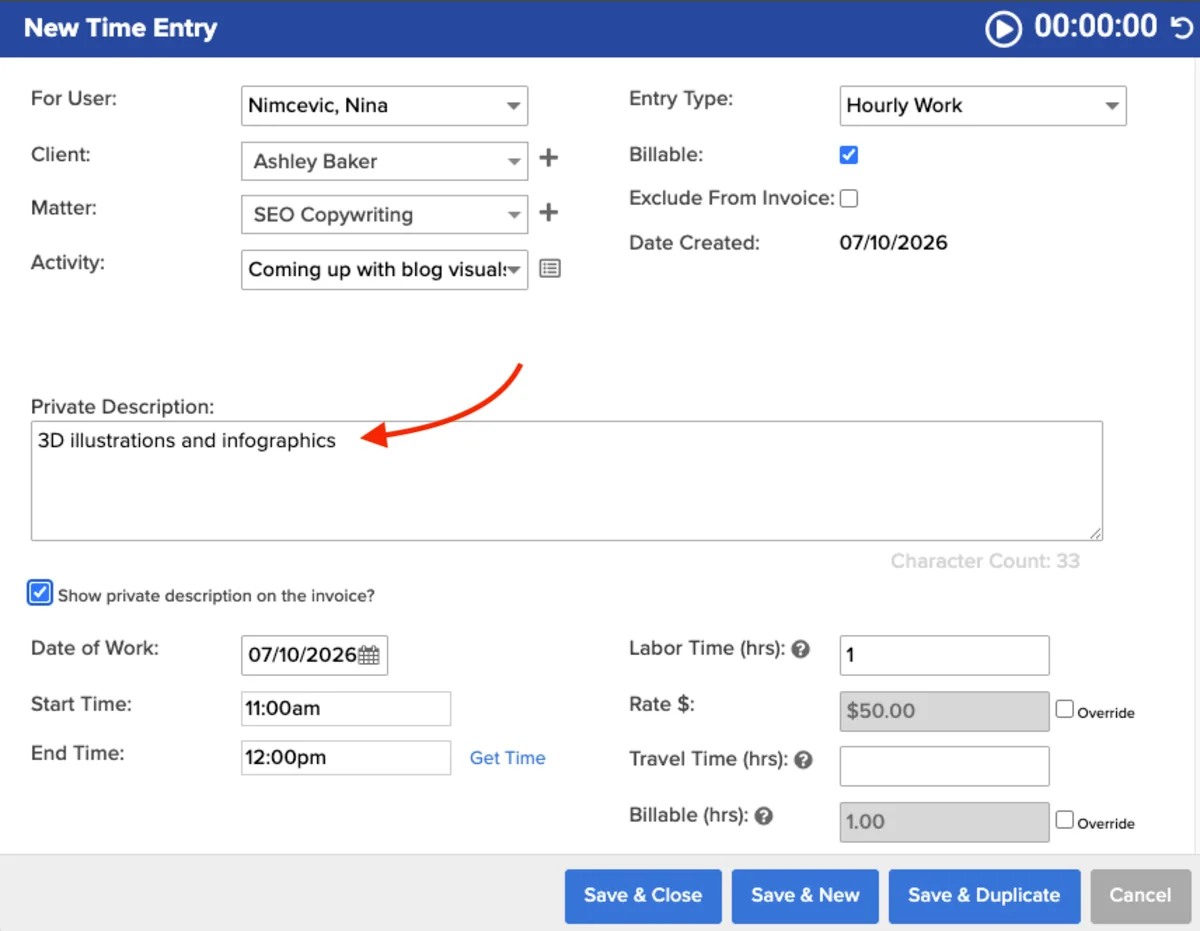Screen dimensions: 1200x931
Task: Open activity list icon next to Activity
Action: [550, 268]
